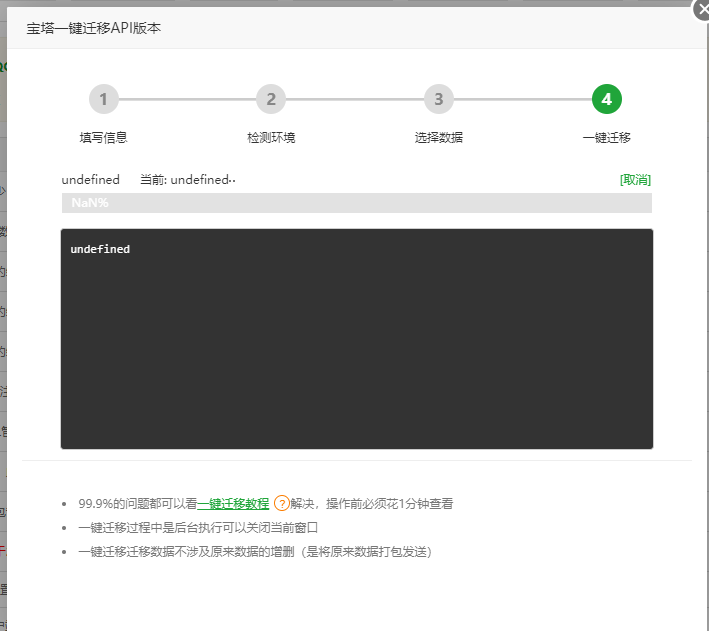Click the 一键迁移 step label
The width and height of the screenshot is (709, 631).
click(606, 138)
